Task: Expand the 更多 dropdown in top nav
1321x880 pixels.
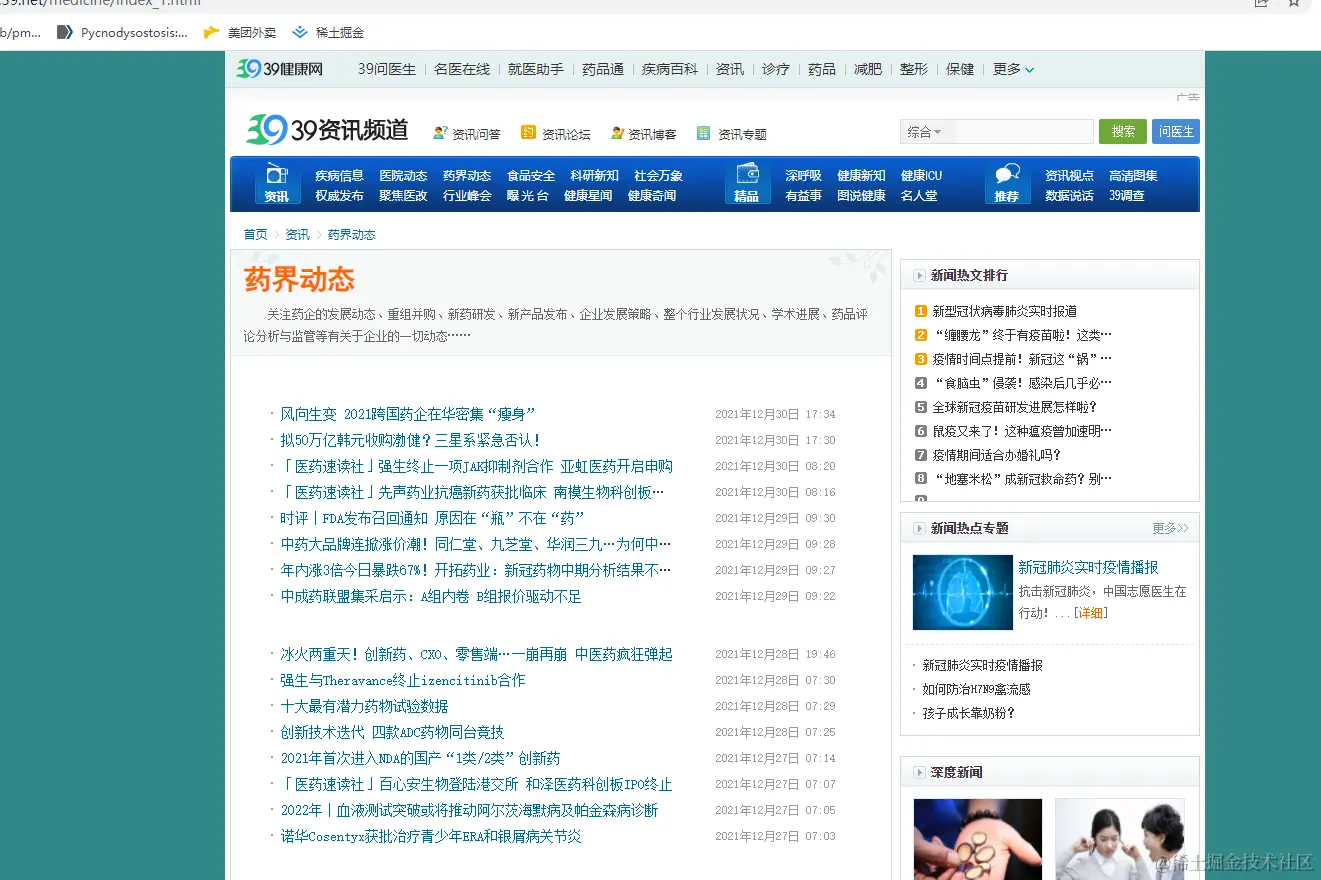Action: (1013, 69)
